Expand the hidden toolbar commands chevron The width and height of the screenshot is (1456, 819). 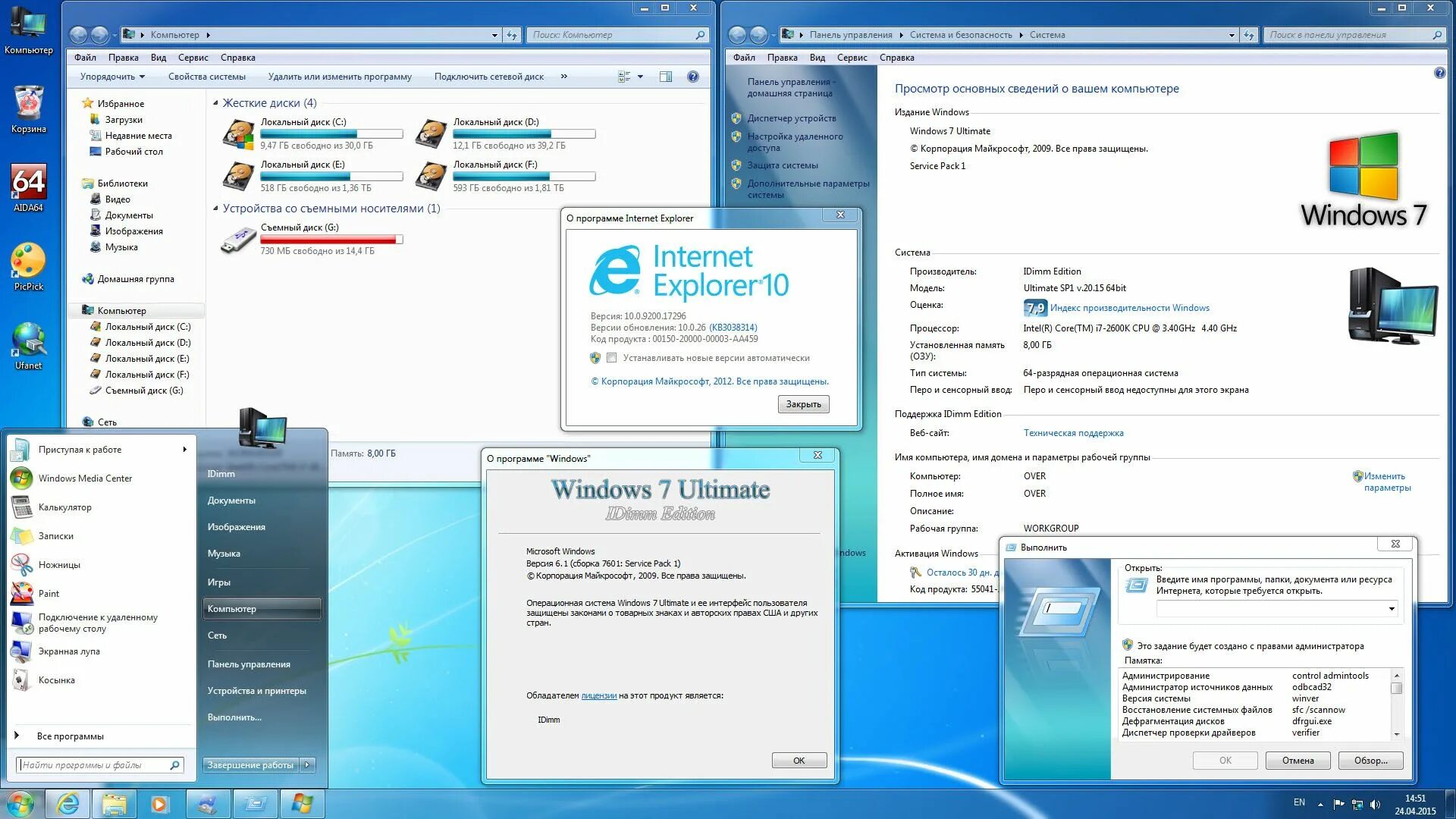[x=564, y=77]
